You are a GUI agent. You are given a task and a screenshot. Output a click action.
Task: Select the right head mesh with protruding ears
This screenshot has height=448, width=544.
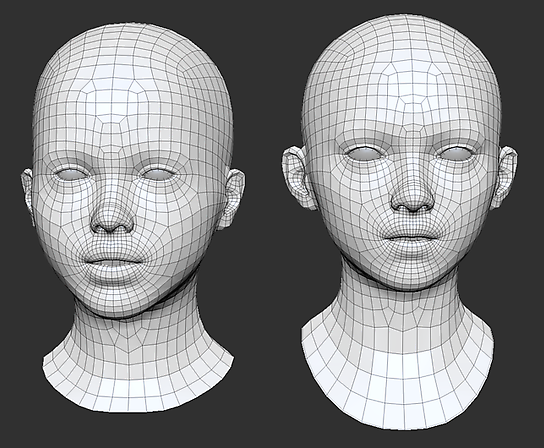[x=399, y=222]
